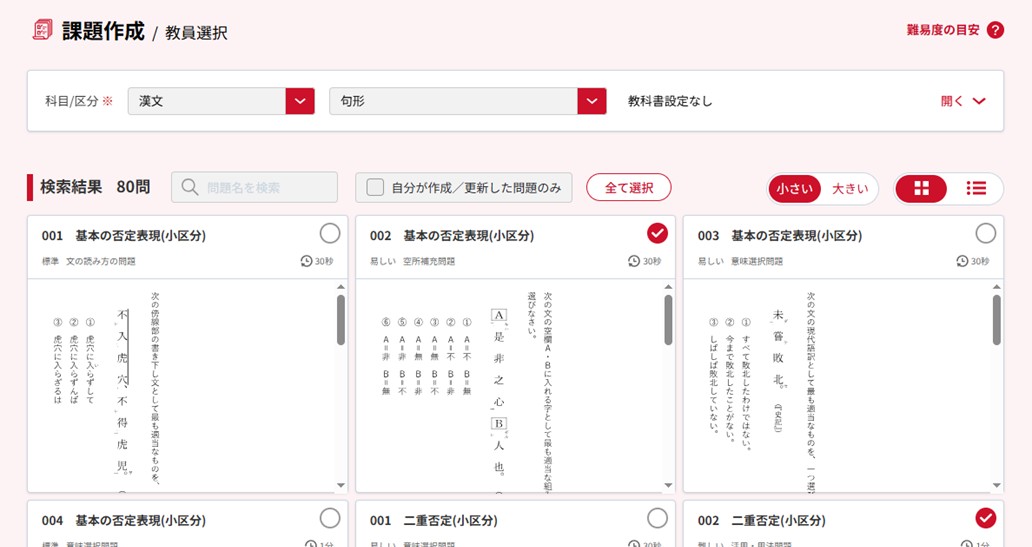1032x547 pixels.
Task: Click scroll-up arrow in card 003 preview
Action: 996,287
